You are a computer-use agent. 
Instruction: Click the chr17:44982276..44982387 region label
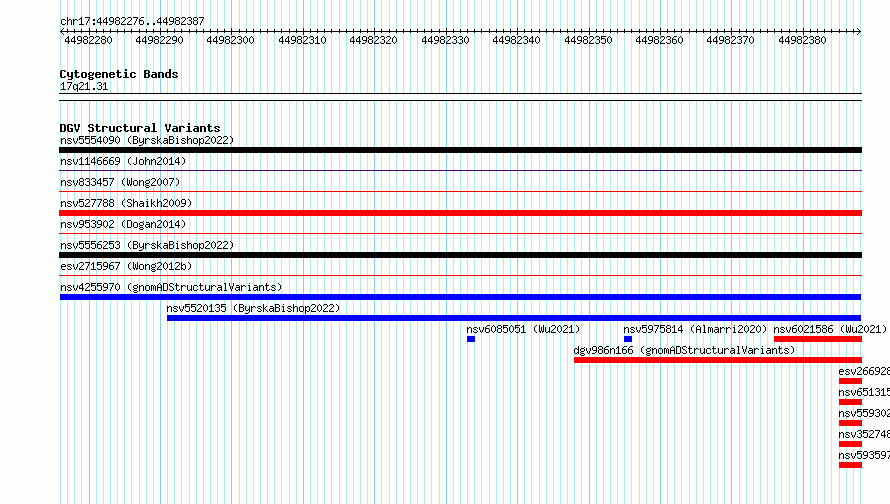(132, 21)
